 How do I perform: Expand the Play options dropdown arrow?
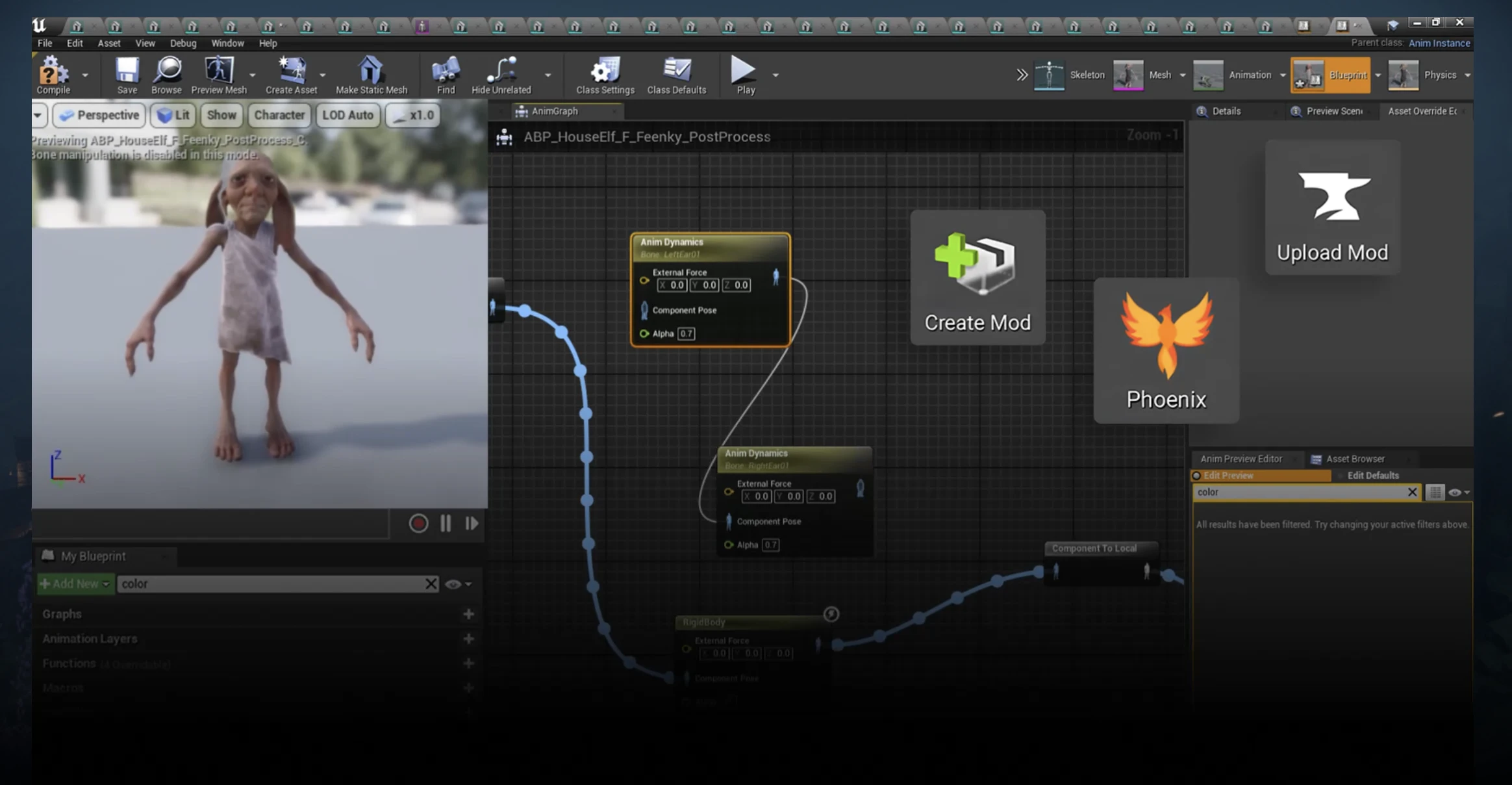[x=775, y=75]
